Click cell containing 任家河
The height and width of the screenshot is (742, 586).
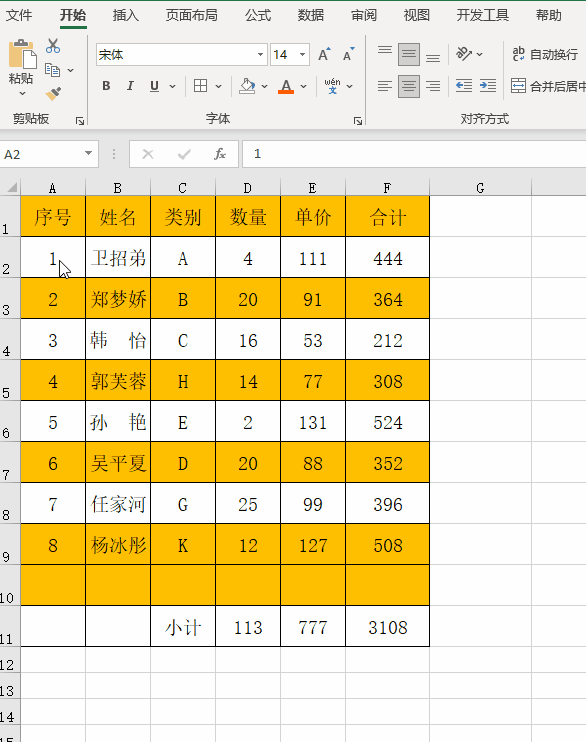(x=118, y=504)
